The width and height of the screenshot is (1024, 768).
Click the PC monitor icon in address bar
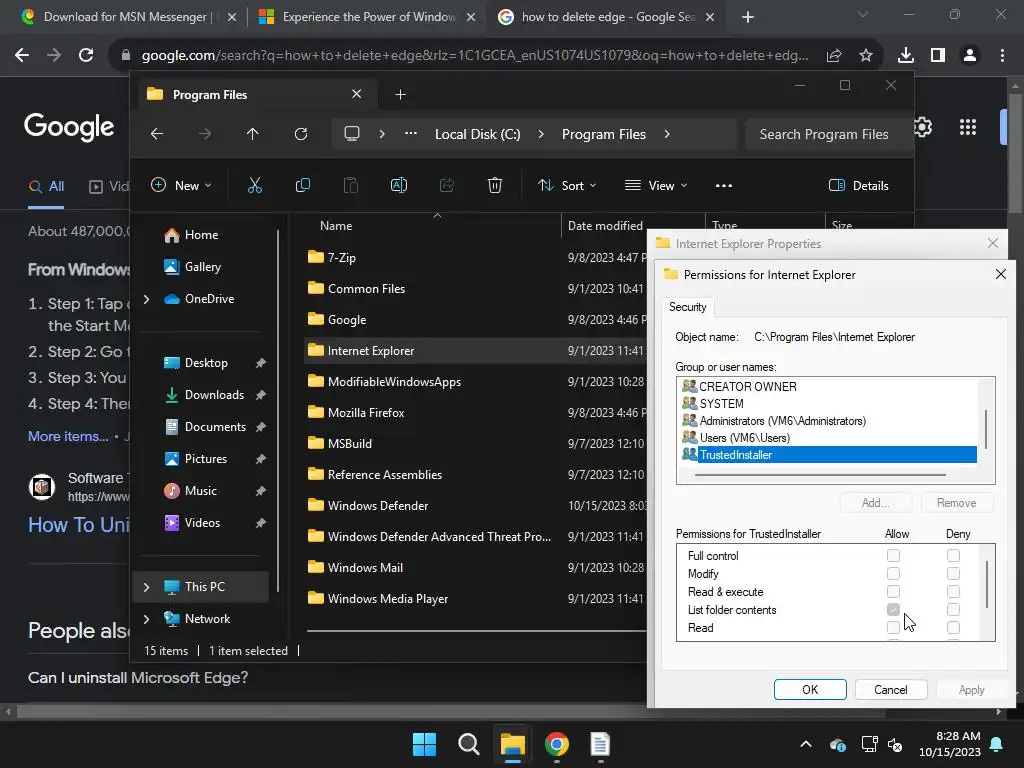pyautogui.click(x=352, y=134)
